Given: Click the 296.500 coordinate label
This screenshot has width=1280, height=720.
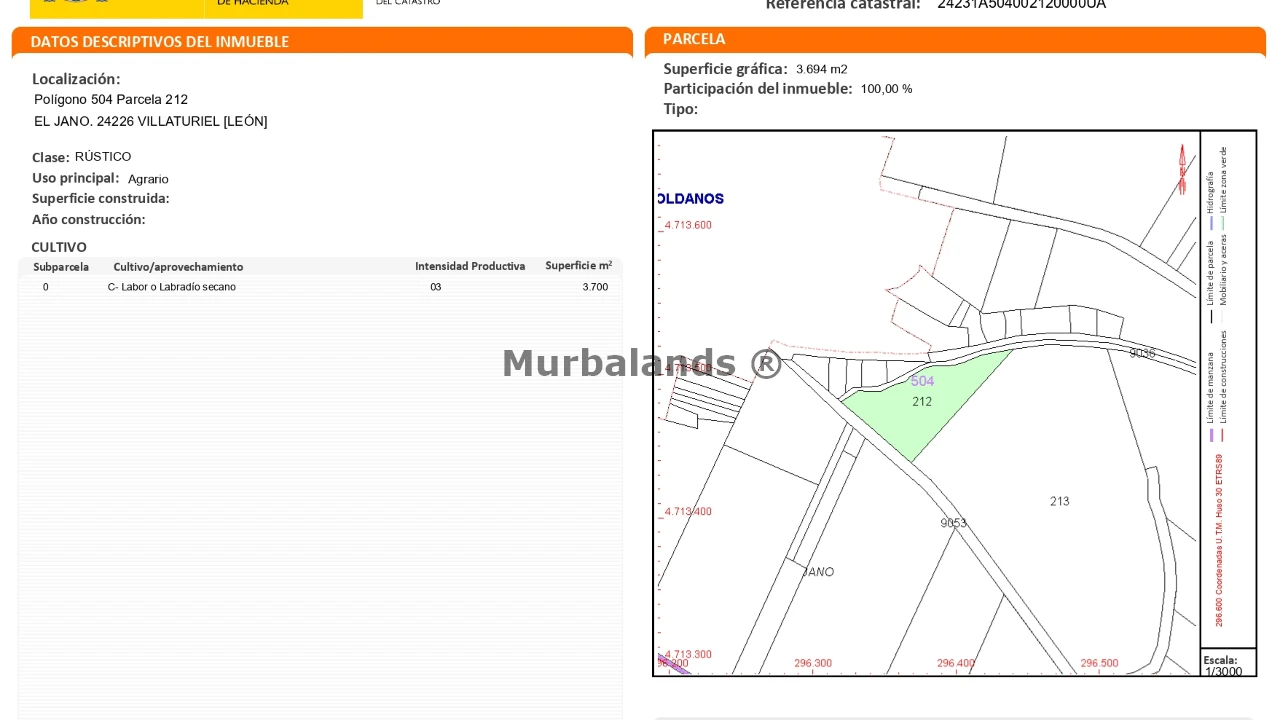Looking at the screenshot, I should (x=1099, y=663).
